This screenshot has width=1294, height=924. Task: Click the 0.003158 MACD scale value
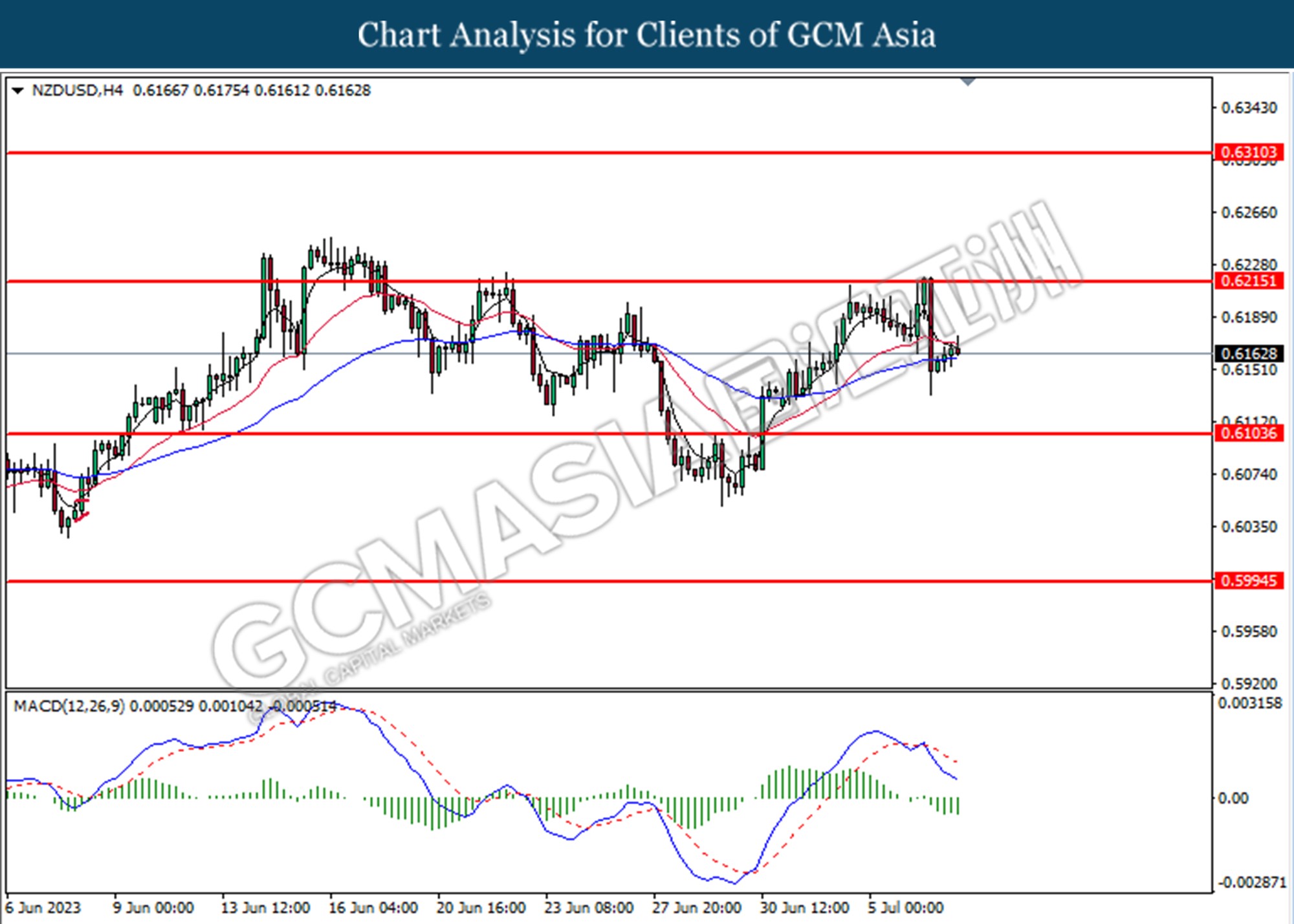pos(1249,703)
